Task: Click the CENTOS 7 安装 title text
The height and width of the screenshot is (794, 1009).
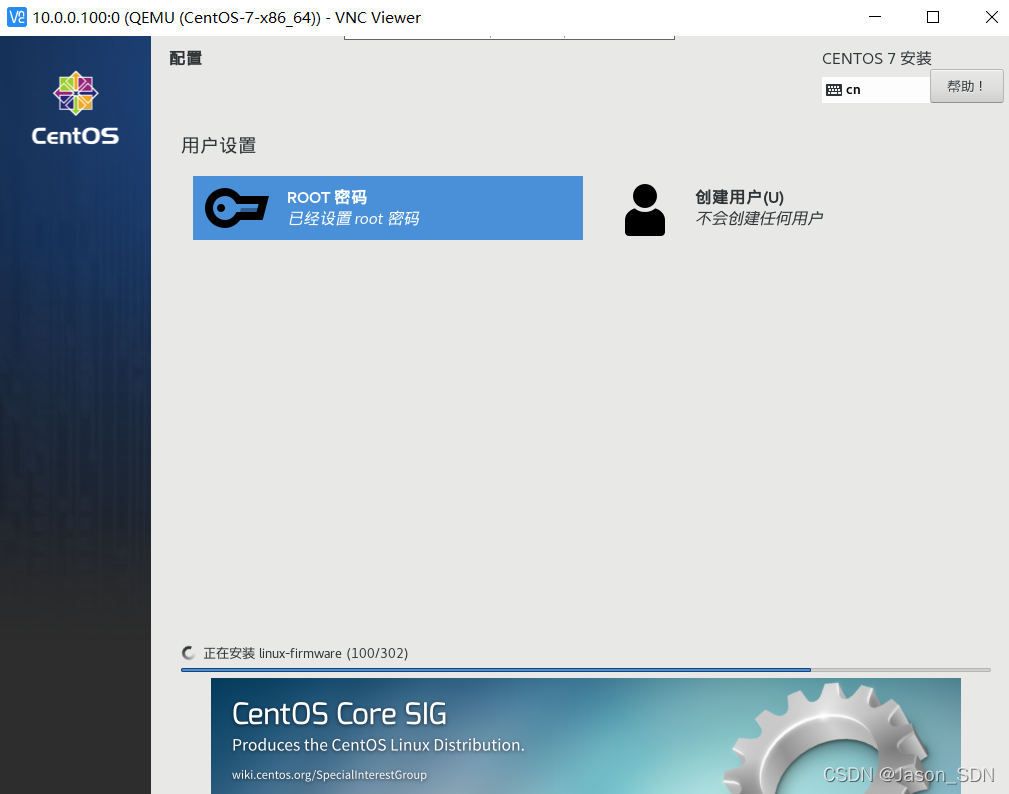Action: pyautogui.click(x=876, y=59)
